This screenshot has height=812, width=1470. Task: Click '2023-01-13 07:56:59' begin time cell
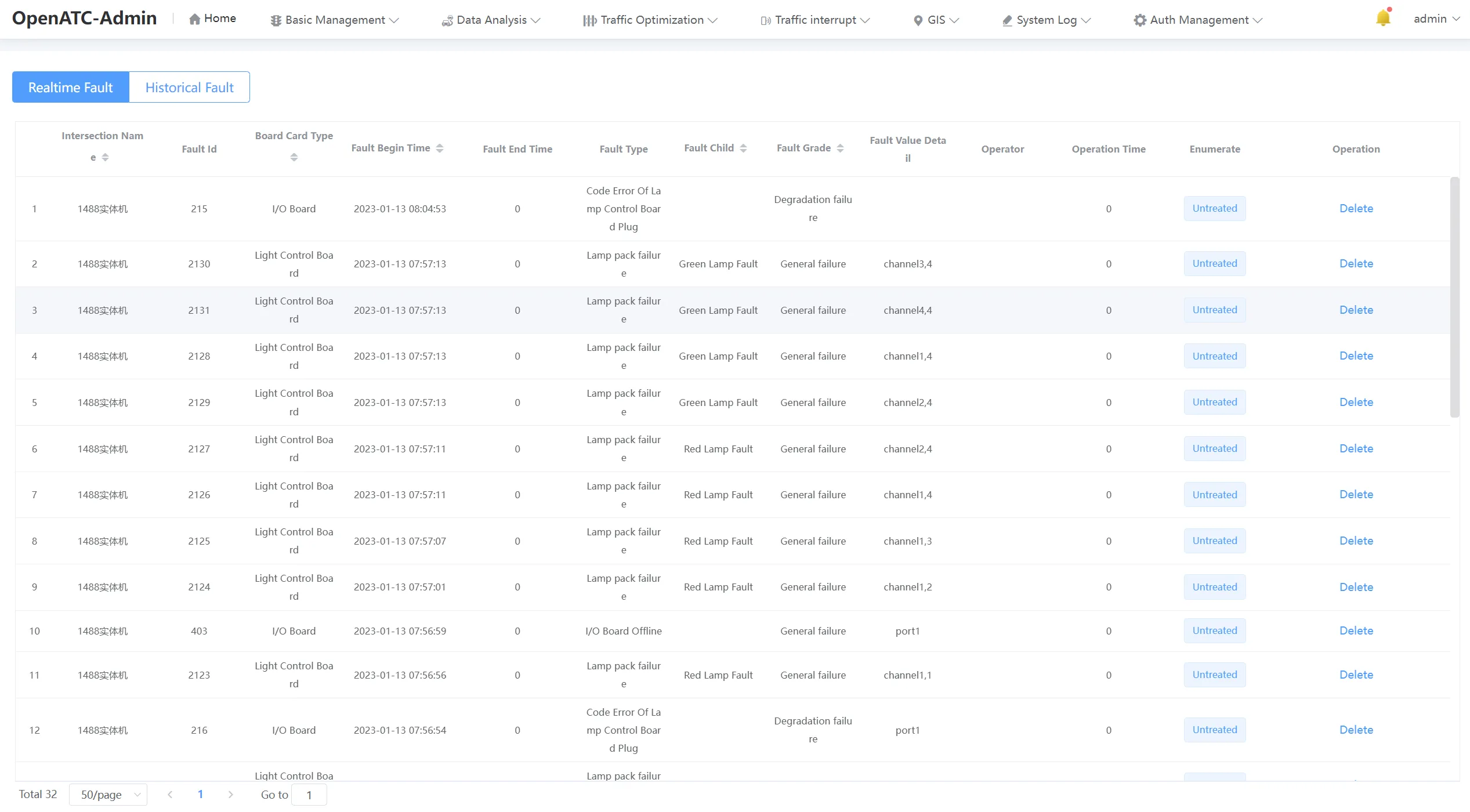400,631
